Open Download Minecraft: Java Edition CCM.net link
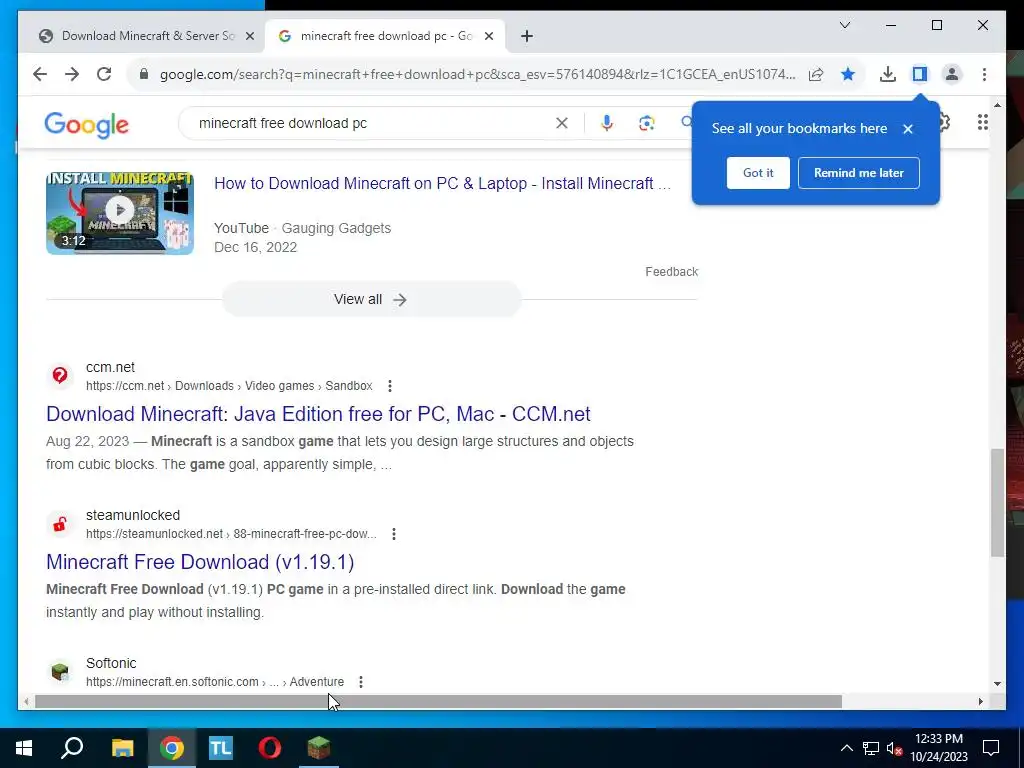1024x768 pixels. (318, 414)
